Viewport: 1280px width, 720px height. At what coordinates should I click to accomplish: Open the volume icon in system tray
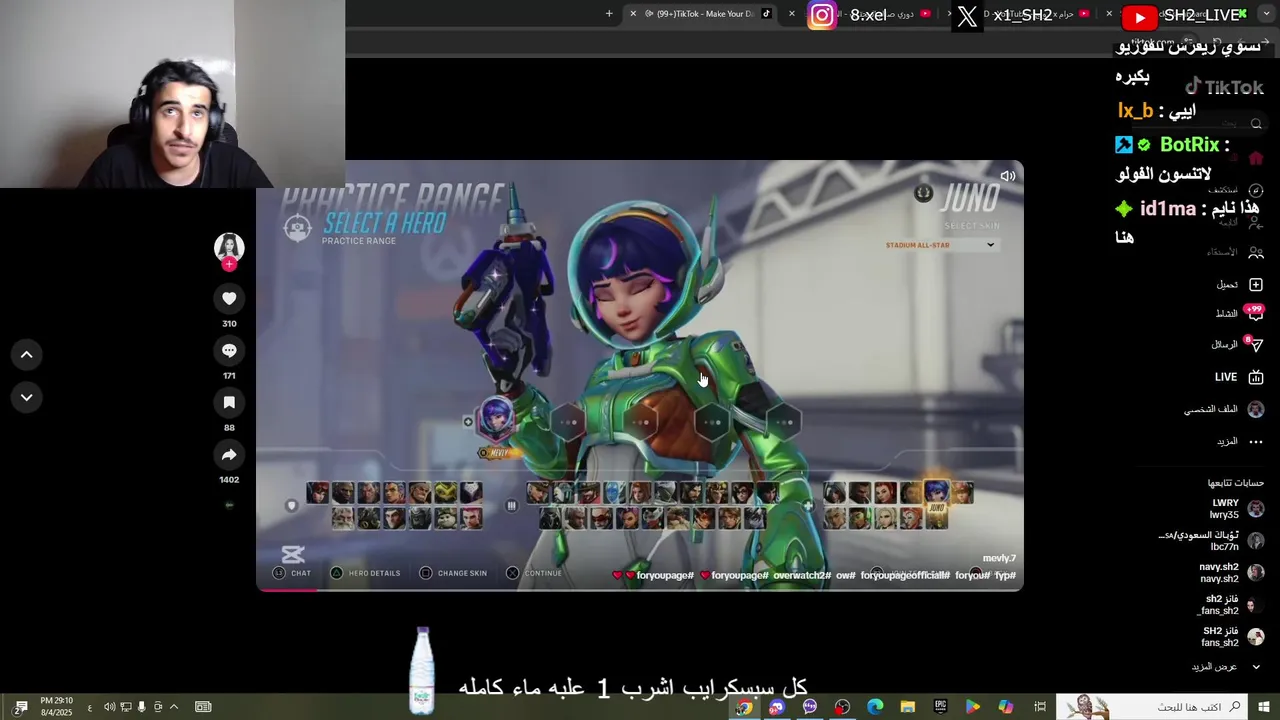click(x=109, y=707)
